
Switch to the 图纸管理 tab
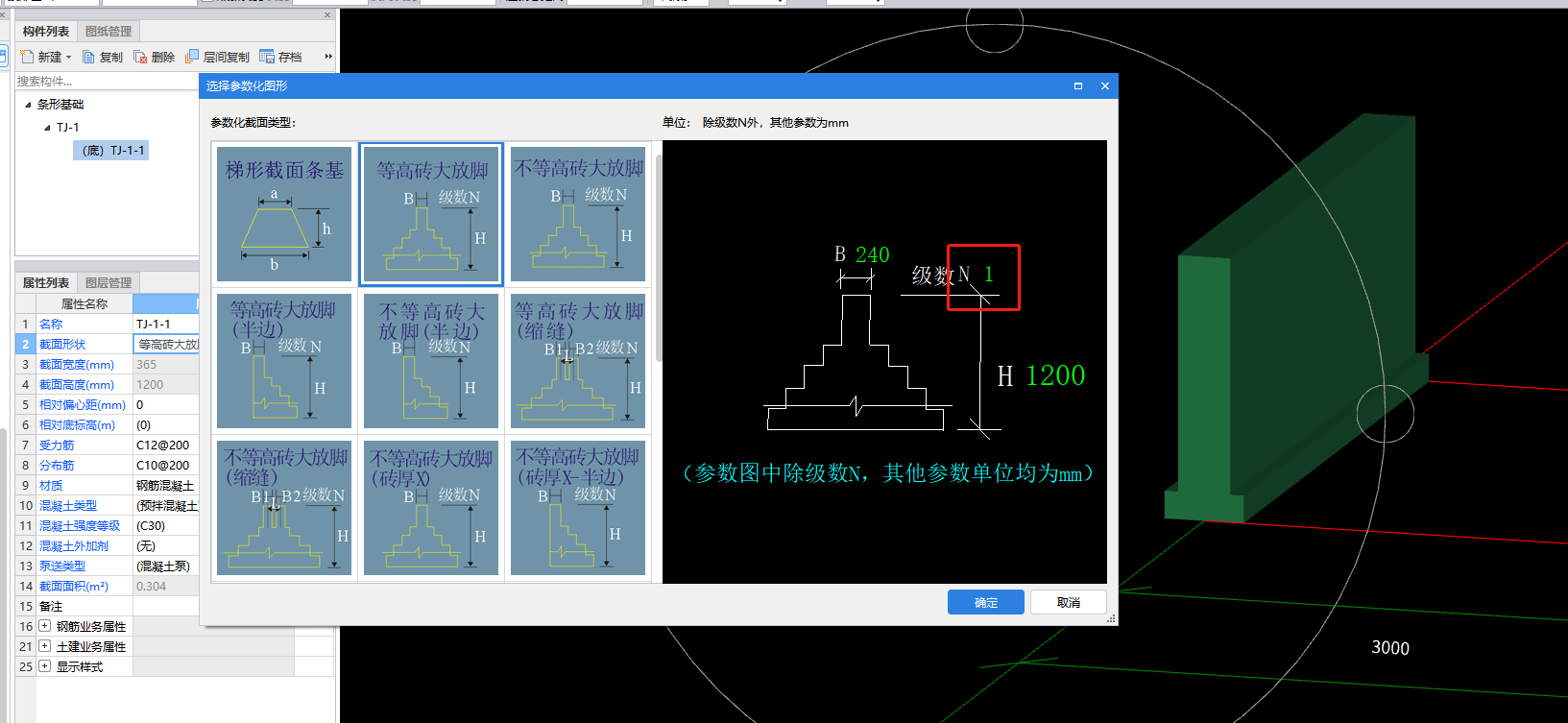point(109,31)
